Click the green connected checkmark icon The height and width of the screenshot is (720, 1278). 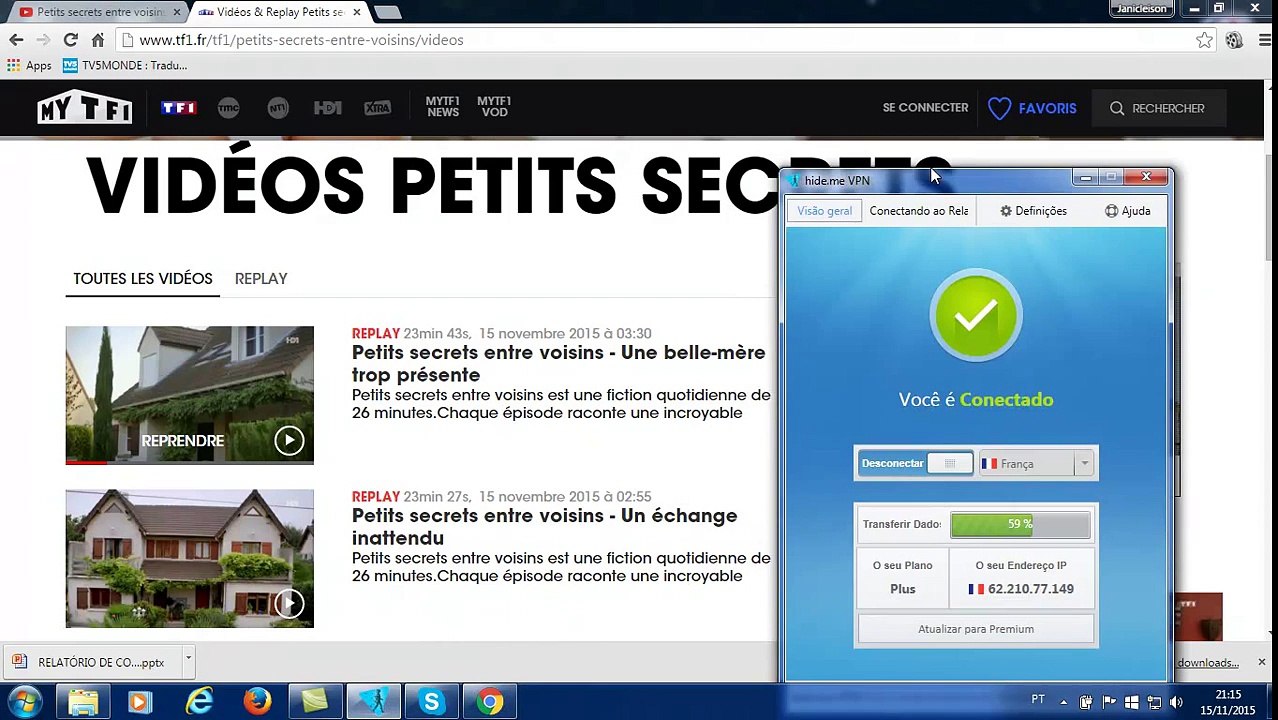976,317
